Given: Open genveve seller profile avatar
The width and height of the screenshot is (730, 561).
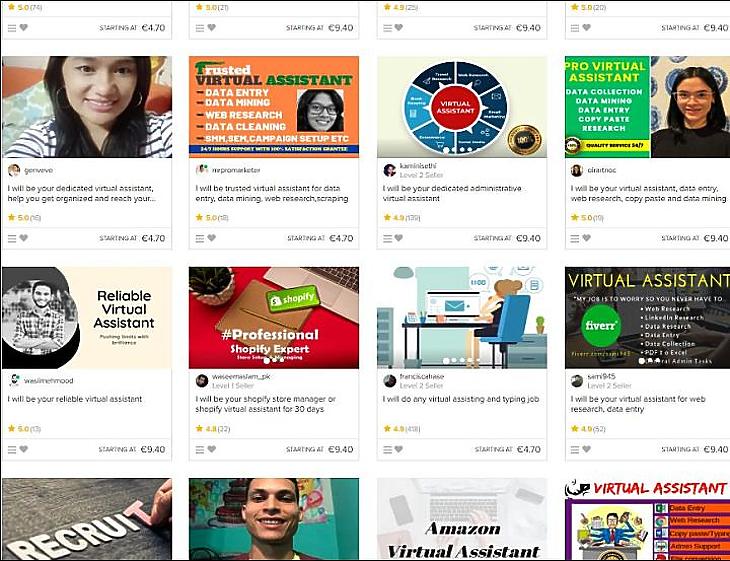Looking at the screenshot, I should coord(14,170).
